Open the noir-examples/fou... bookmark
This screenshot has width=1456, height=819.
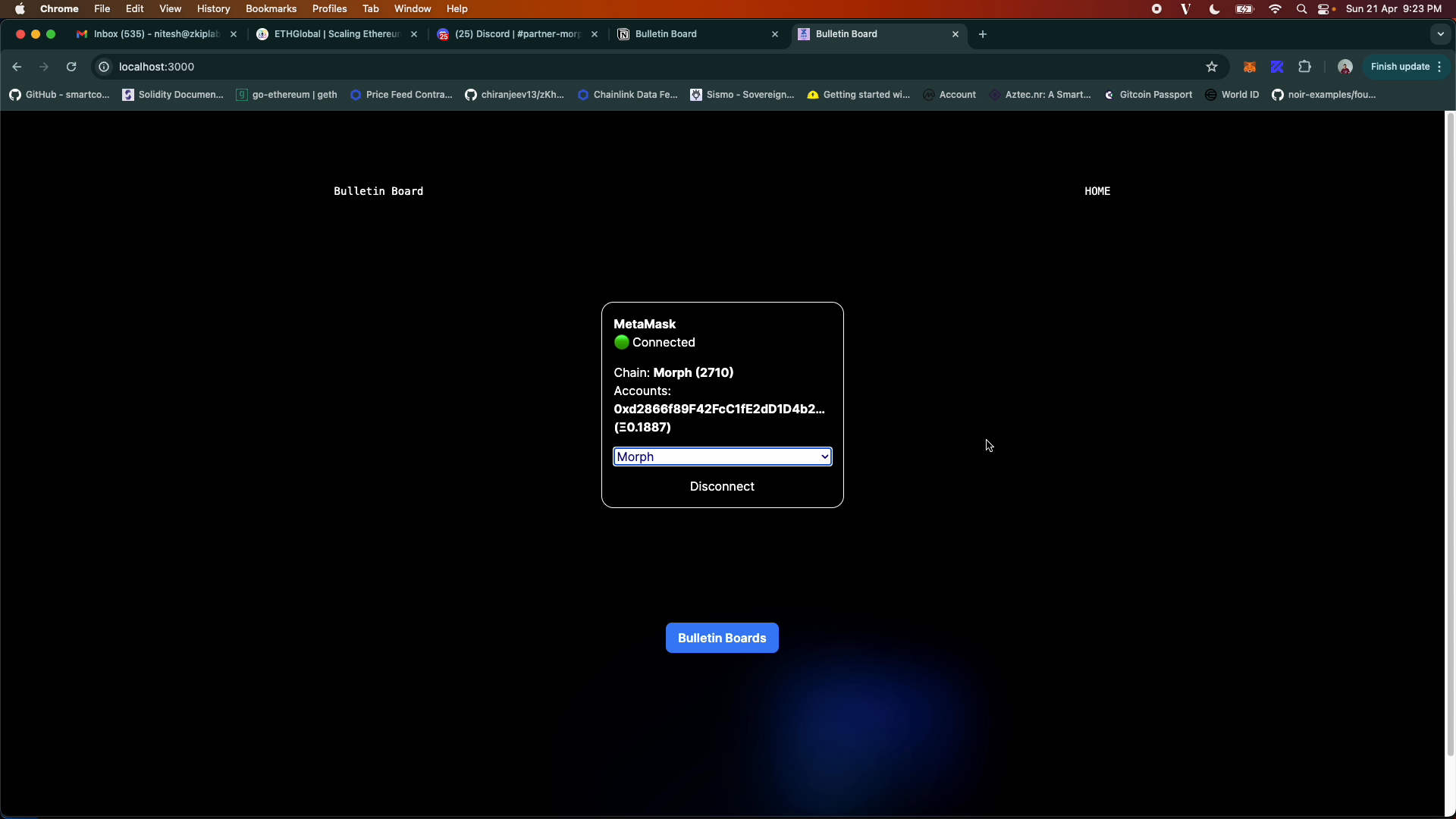click(x=1324, y=95)
